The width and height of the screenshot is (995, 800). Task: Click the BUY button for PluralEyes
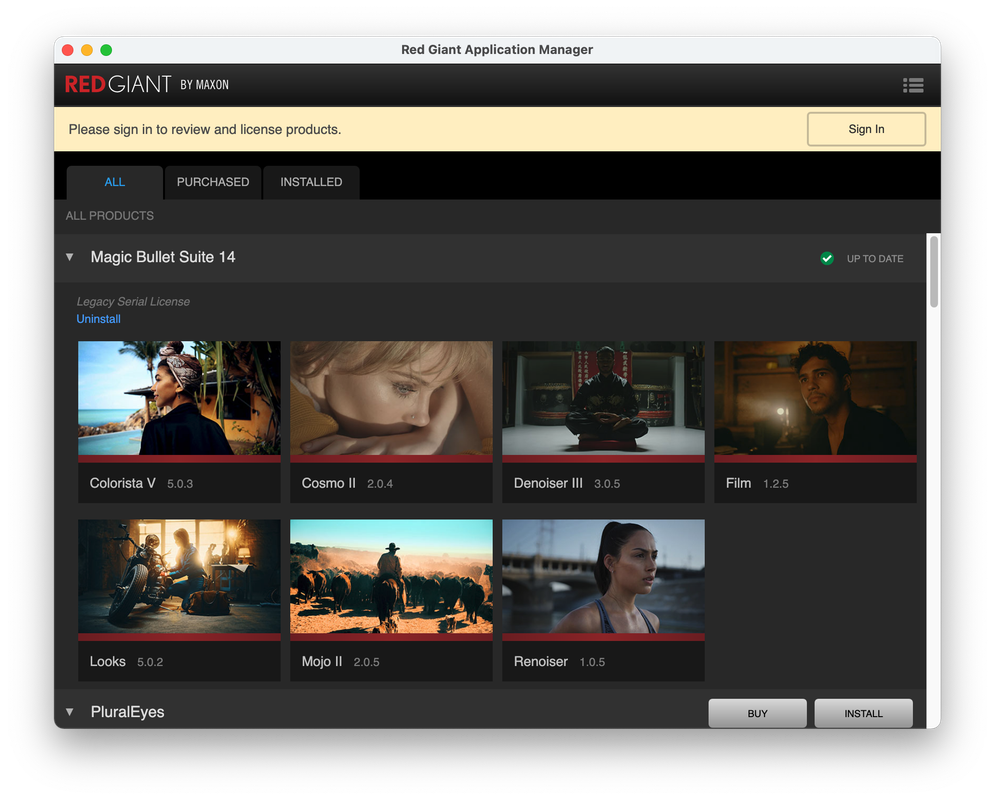(757, 713)
